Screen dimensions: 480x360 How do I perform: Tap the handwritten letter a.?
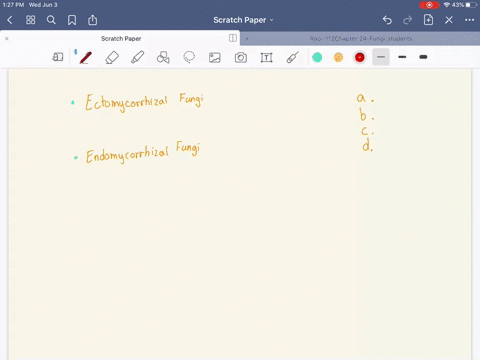pos(361,98)
